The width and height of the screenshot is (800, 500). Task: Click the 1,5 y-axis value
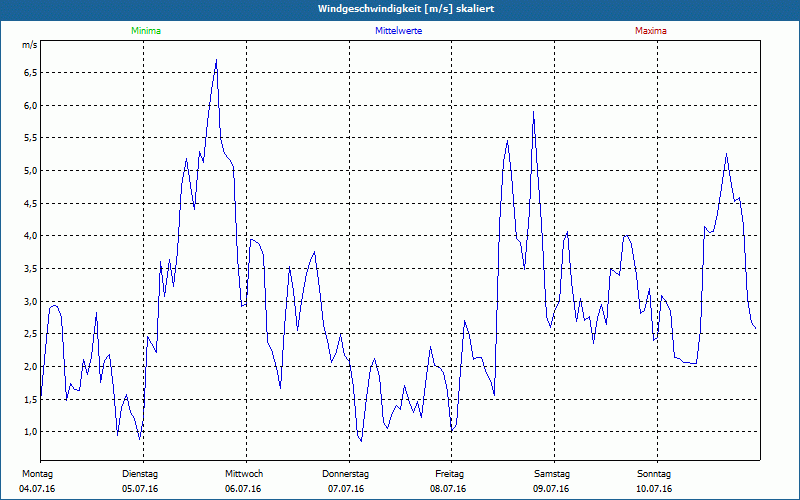(31, 399)
